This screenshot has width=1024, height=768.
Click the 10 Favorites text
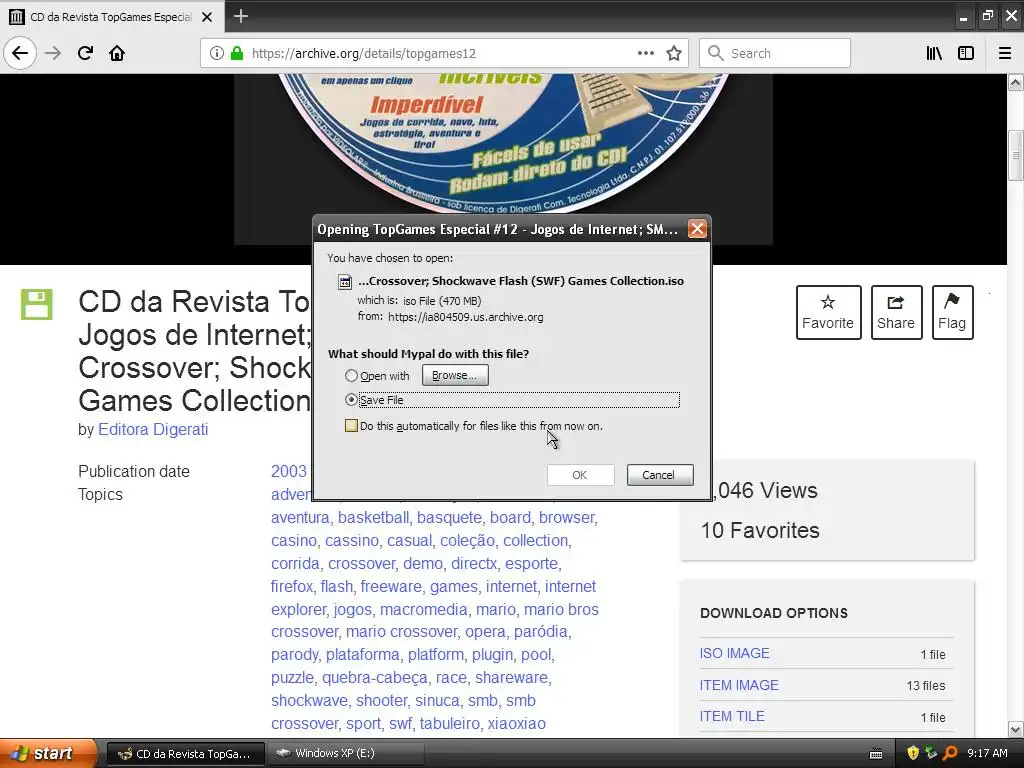tap(760, 530)
